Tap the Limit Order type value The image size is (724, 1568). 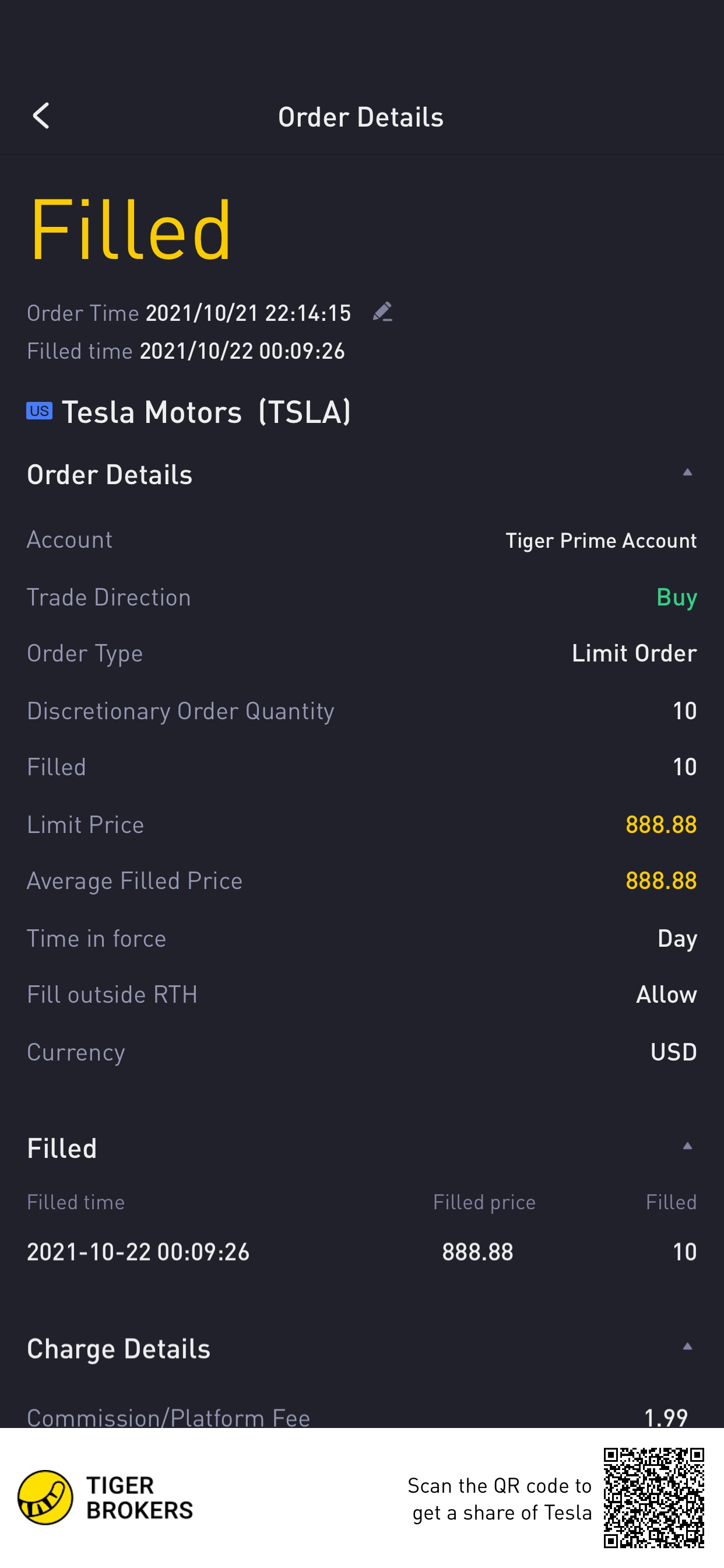(x=634, y=653)
